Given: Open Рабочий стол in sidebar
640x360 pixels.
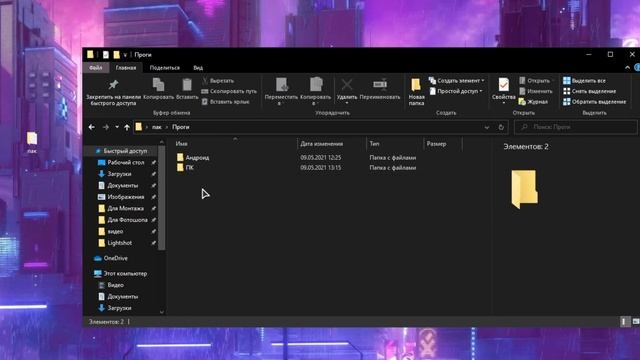Looking at the screenshot, I should (x=121, y=162).
